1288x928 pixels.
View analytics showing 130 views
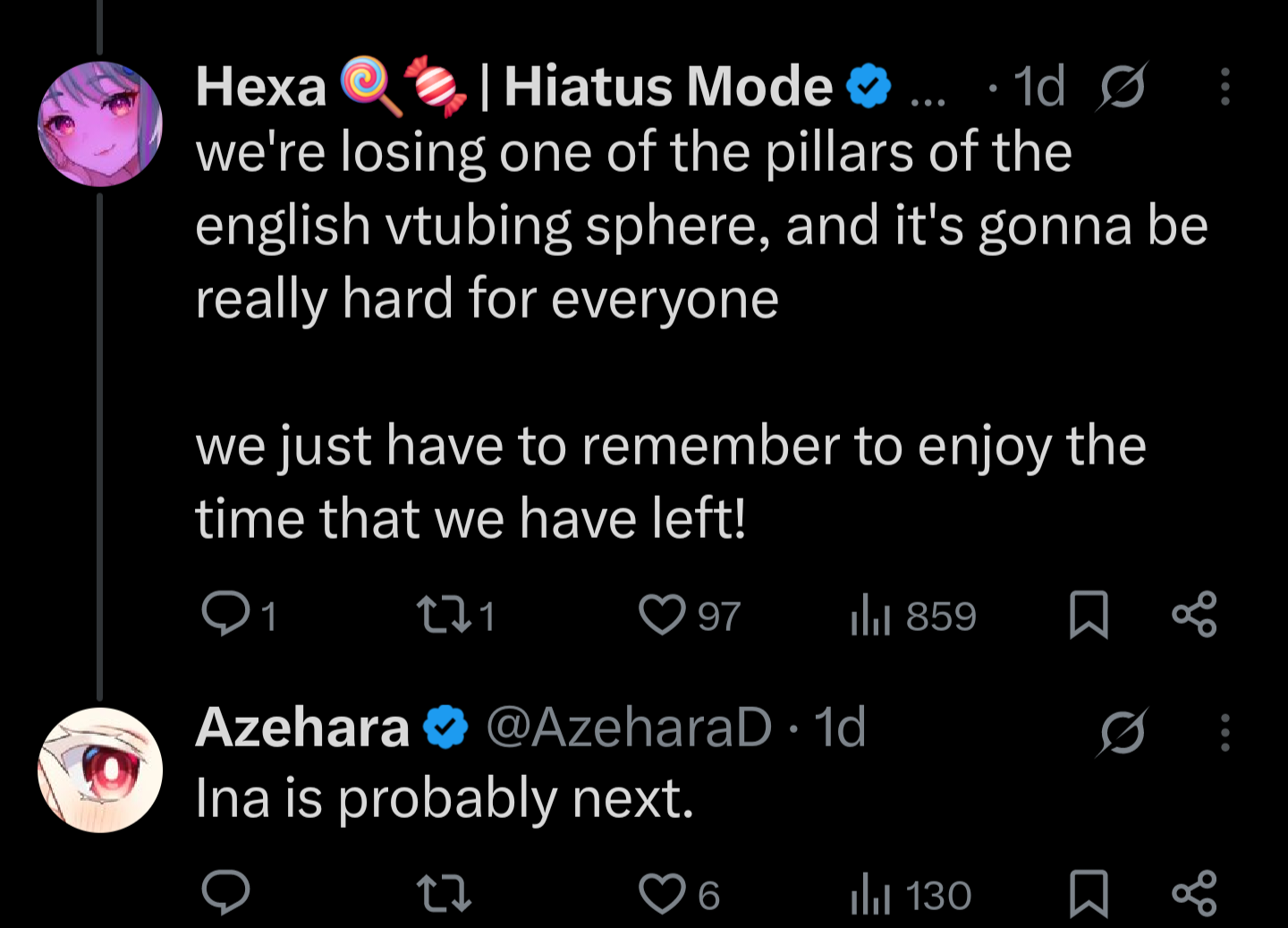tap(911, 895)
